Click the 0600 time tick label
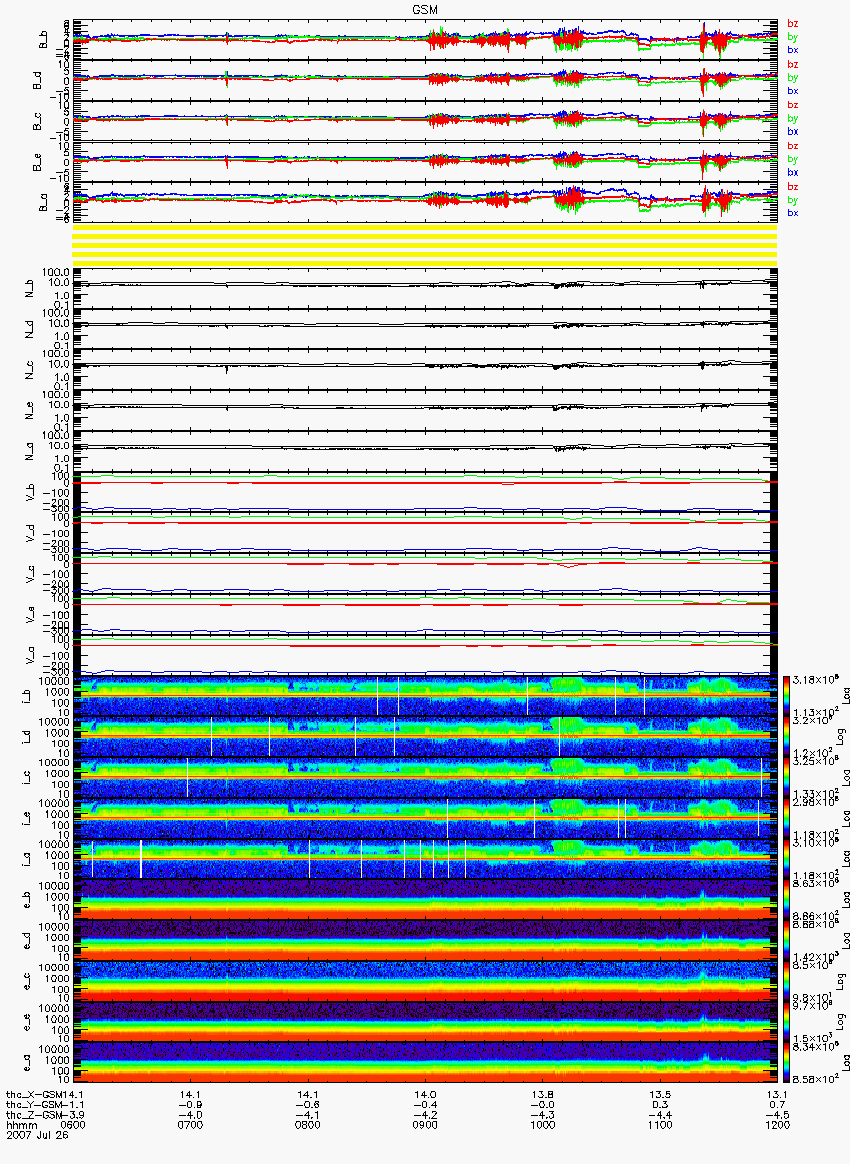Screen dimensions: 850x1164 73,1125
